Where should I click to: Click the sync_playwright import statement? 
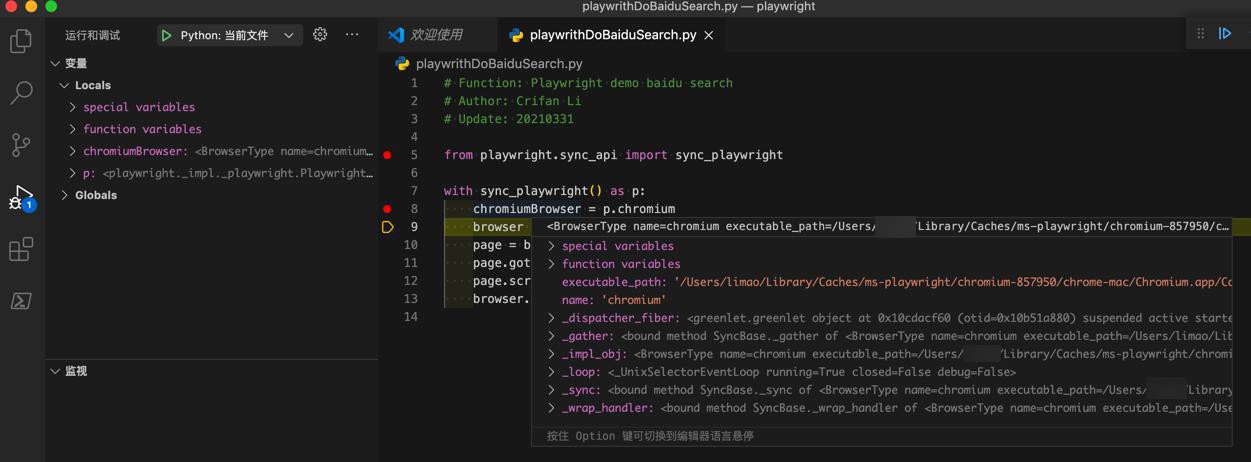tap(614, 155)
